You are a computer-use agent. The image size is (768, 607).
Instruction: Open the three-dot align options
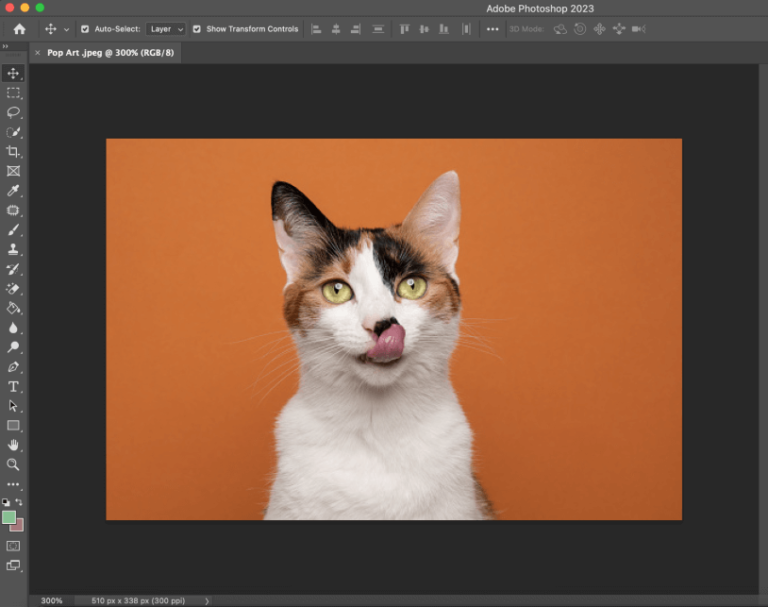[492, 29]
